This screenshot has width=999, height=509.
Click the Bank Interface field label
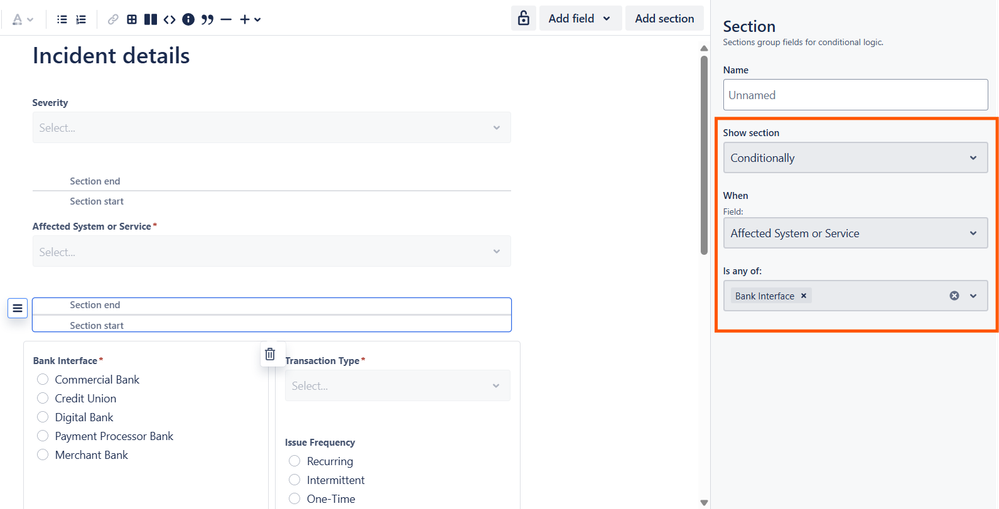65,361
